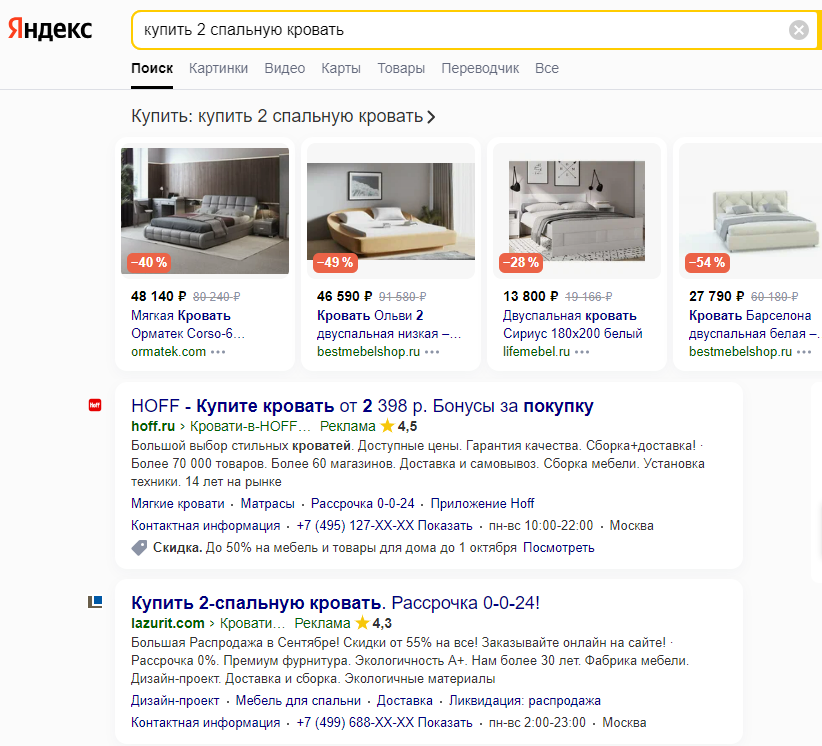Expand the 'Купить: купить 2 спальную кровать' chevron

[x=431, y=117]
